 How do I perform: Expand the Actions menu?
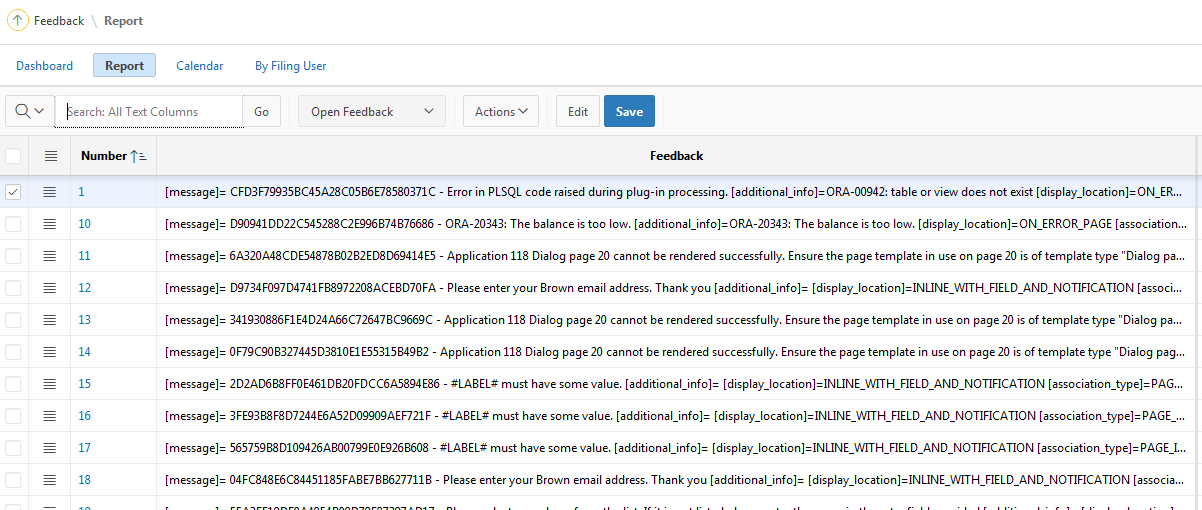click(501, 112)
